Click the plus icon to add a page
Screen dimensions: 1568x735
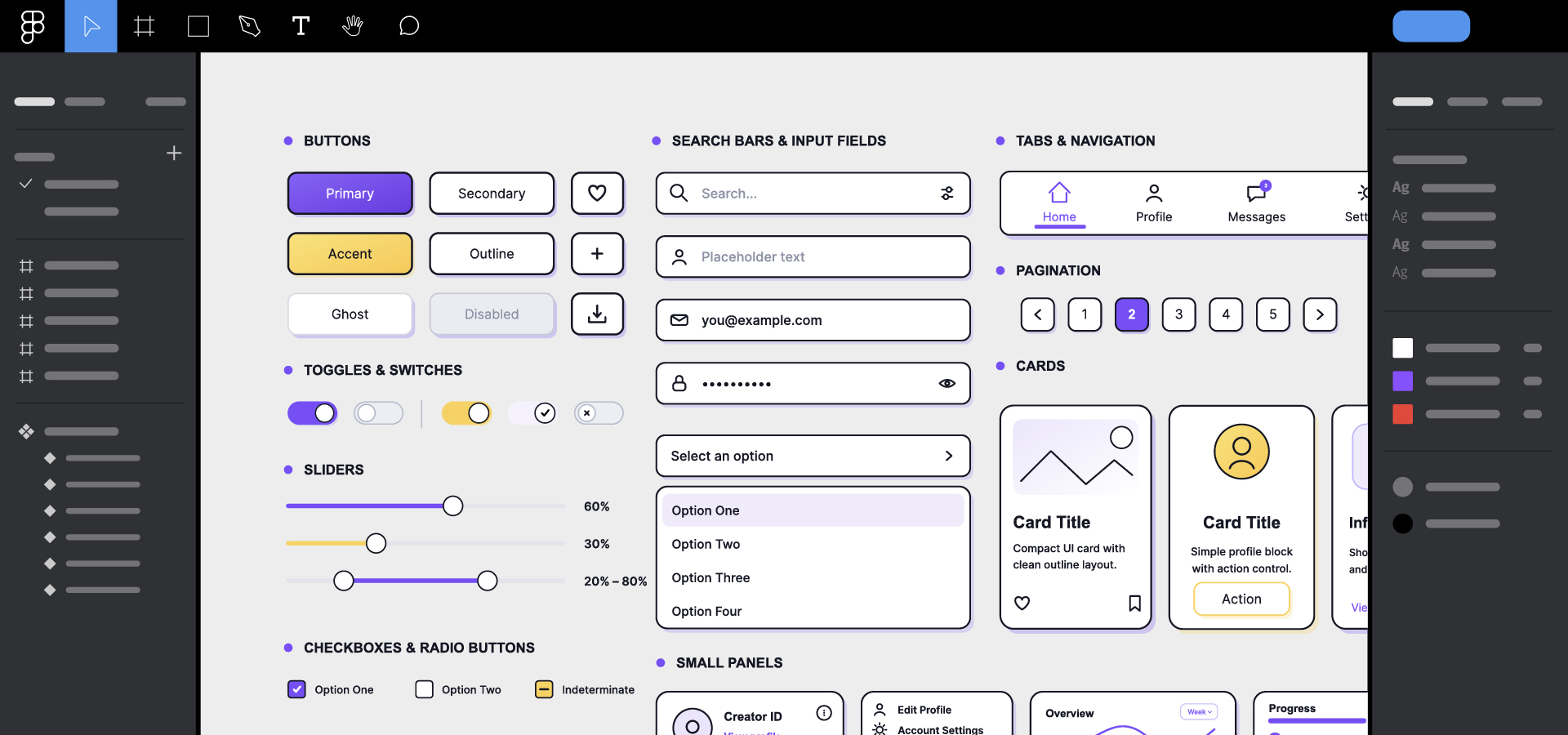(x=174, y=153)
